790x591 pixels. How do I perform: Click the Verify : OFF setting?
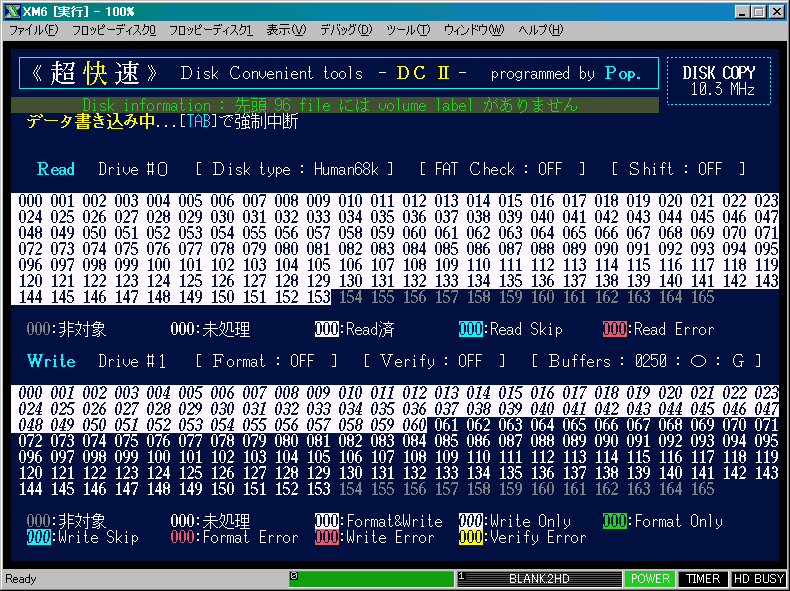point(434,361)
